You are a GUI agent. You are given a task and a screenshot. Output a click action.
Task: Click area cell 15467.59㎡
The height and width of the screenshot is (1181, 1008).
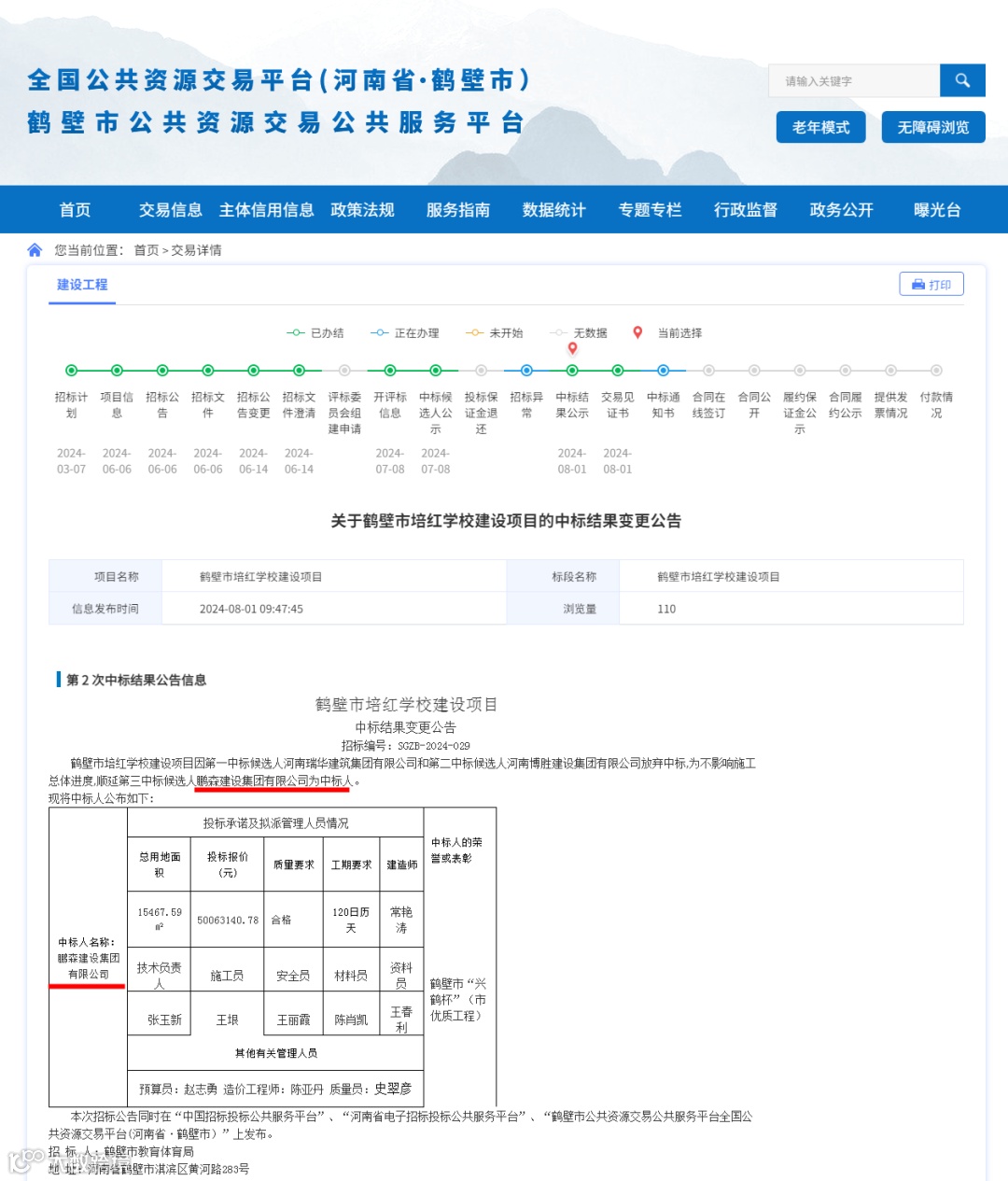160,920
